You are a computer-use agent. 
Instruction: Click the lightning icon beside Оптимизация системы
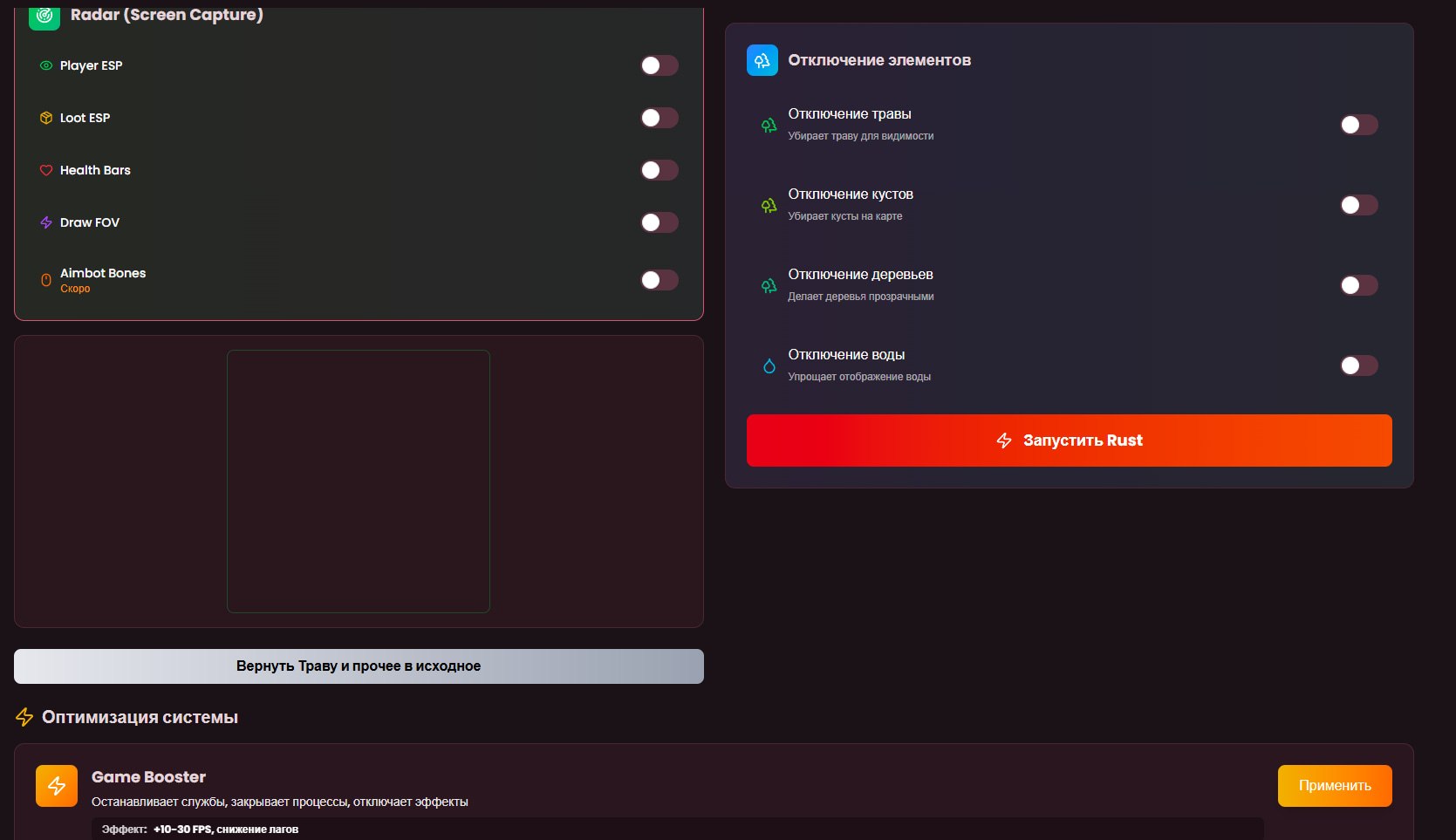point(24,717)
